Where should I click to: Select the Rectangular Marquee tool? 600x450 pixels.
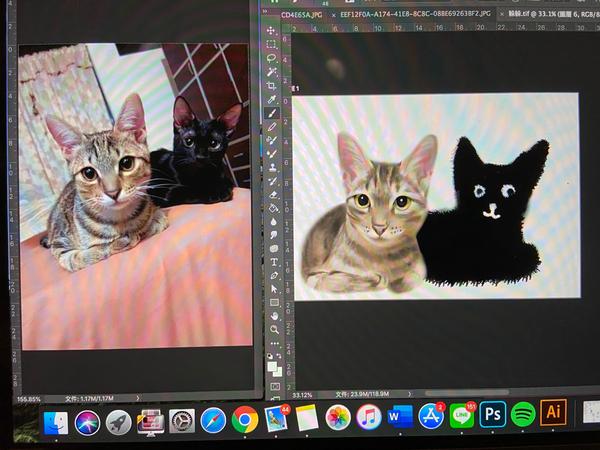tap(271, 44)
